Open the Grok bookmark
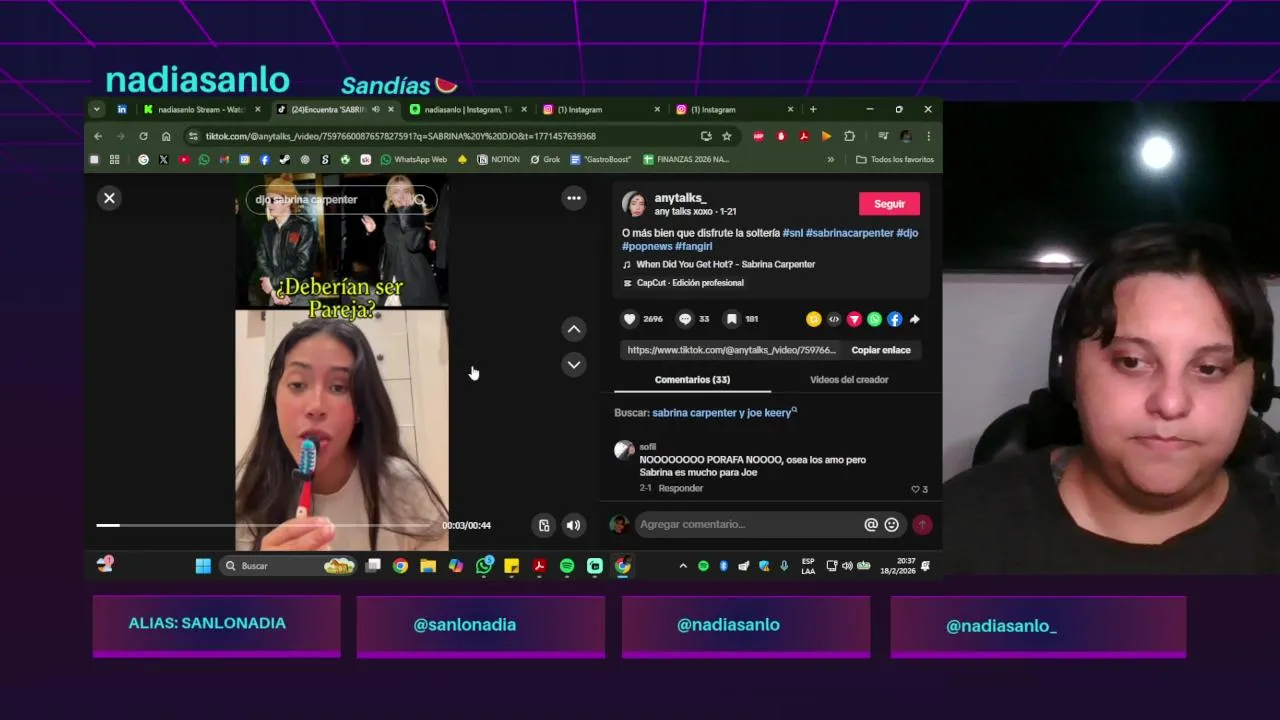Image resolution: width=1280 pixels, height=720 pixels. click(x=545, y=160)
